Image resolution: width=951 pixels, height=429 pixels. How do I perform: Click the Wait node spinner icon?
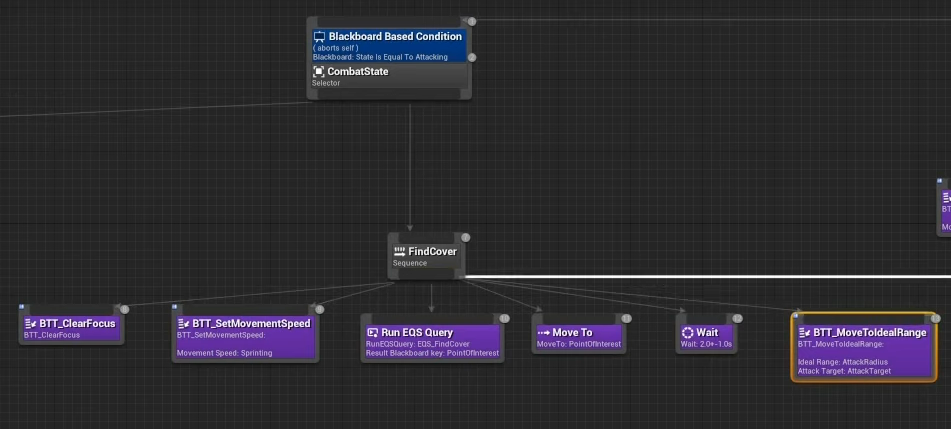[x=687, y=332]
